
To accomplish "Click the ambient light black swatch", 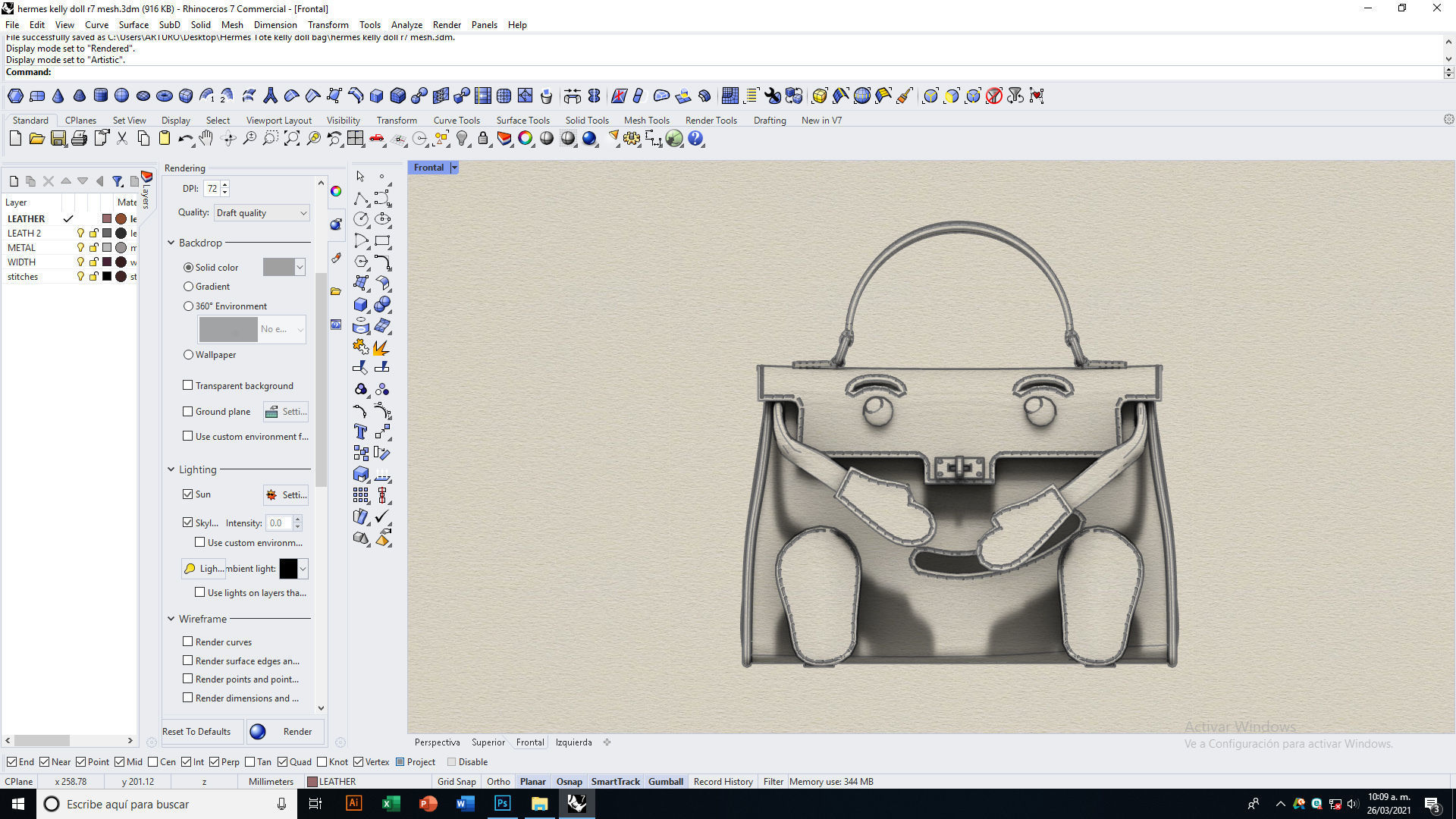I will pos(288,569).
